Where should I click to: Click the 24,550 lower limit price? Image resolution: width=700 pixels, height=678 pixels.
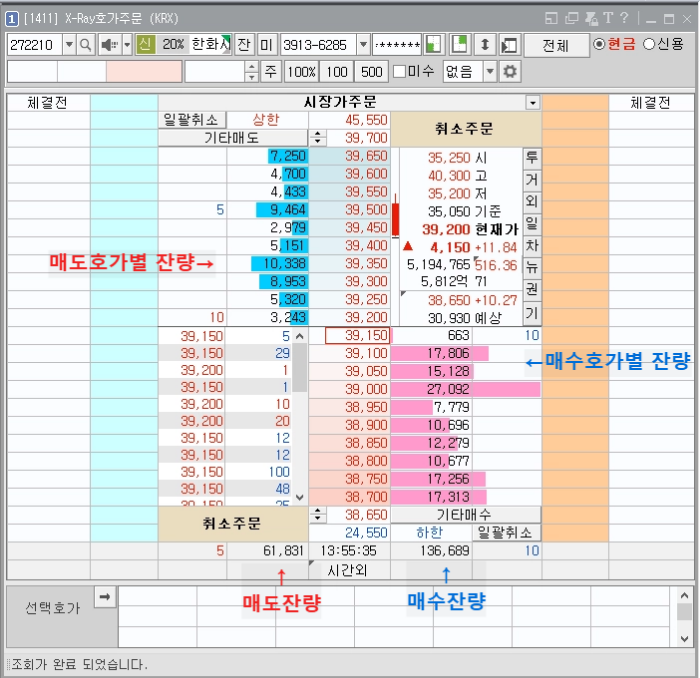click(350, 533)
